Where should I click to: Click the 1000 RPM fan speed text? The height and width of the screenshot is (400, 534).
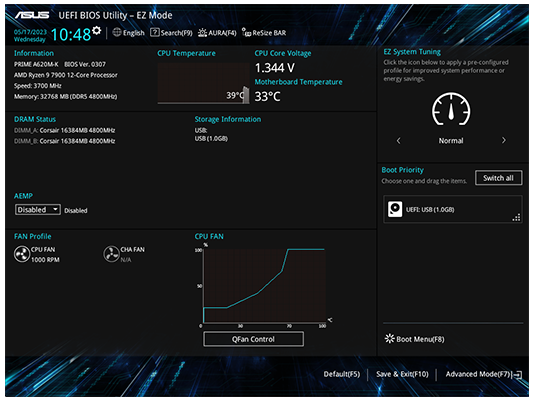point(45,260)
